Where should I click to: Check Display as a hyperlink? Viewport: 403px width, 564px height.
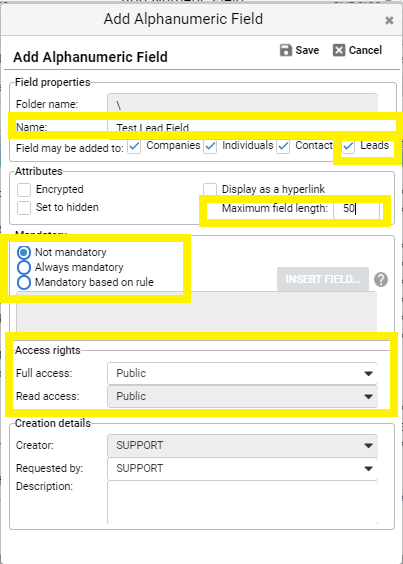[x=210, y=189]
